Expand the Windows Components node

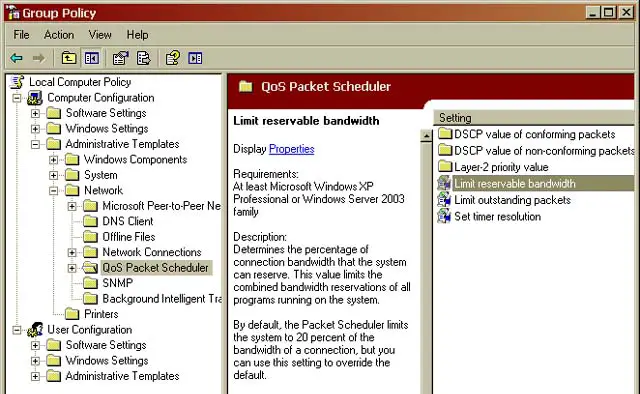point(53,160)
